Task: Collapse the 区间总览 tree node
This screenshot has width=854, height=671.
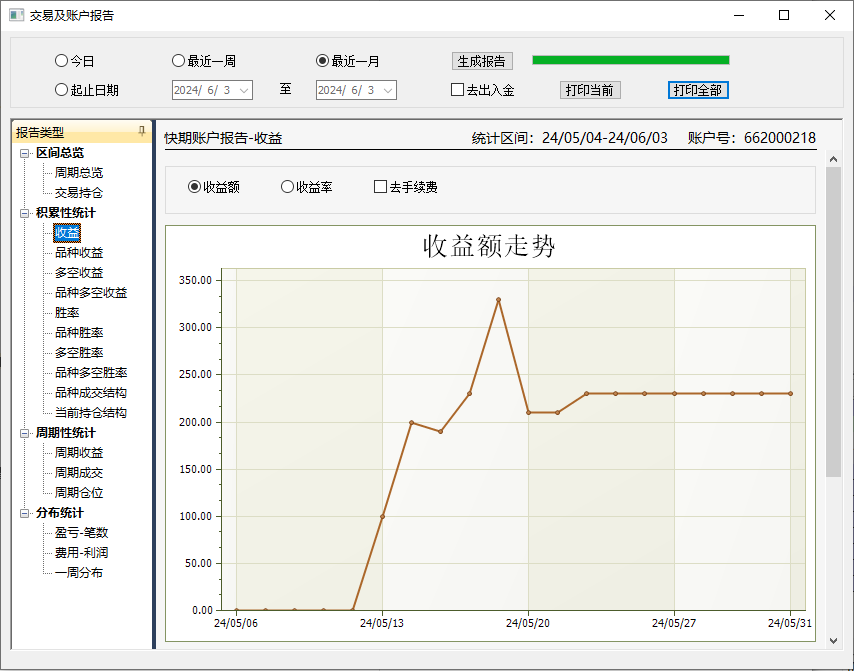Action: tap(25, 153)
